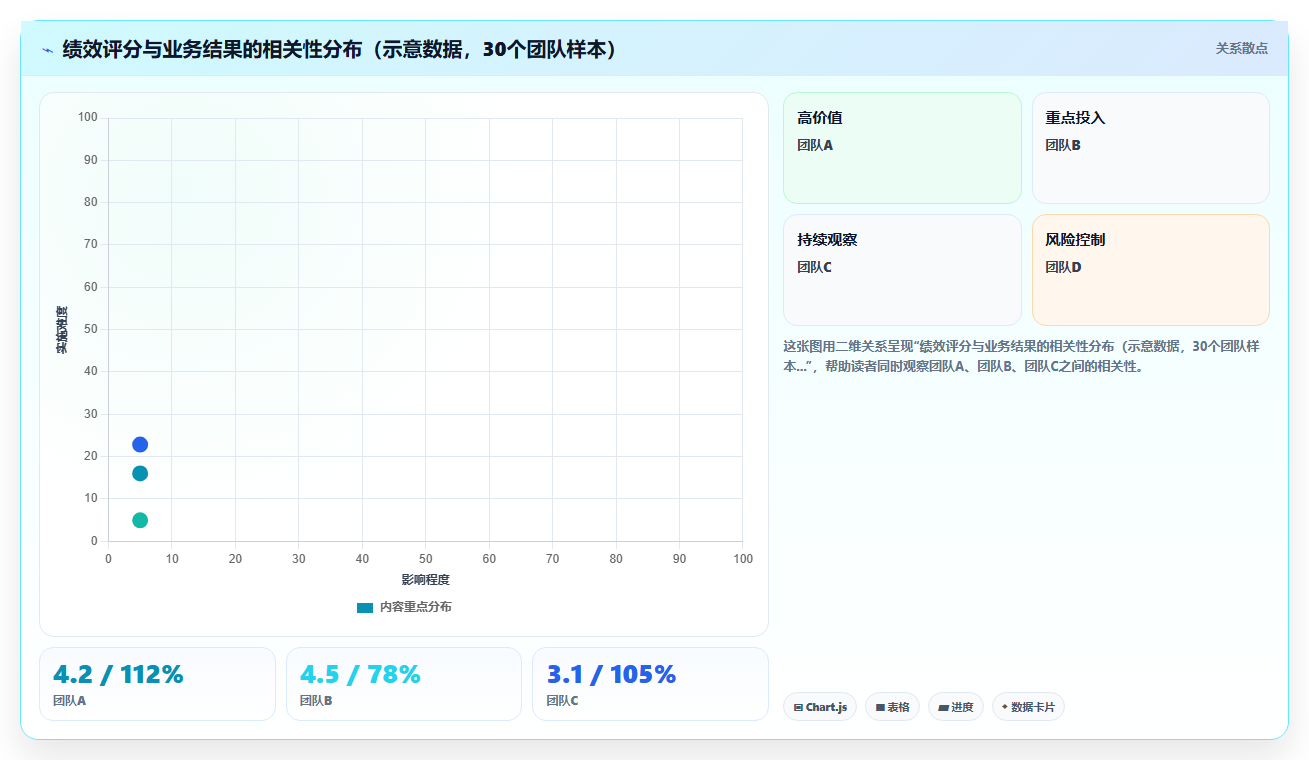Screen dimensions: 1309x760
Task: Click the description paragraph starting 这张图用二维关系
Action: [1021, 356]
